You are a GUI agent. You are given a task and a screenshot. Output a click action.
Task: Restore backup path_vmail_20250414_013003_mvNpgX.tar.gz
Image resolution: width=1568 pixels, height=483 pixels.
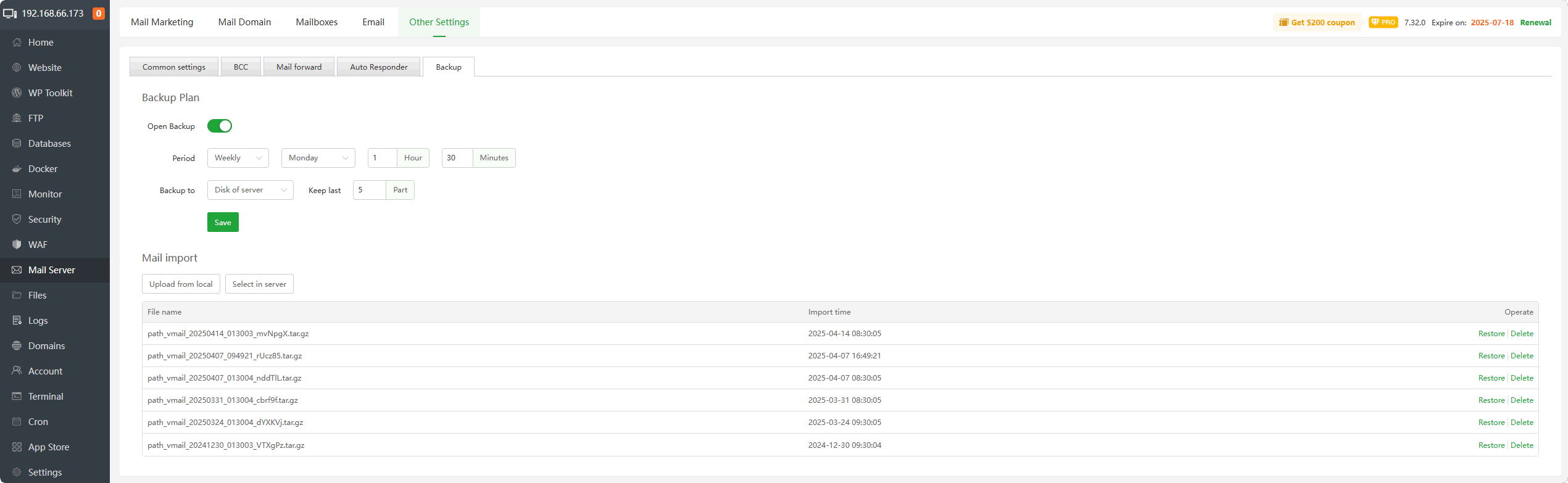pos(1491,334)
